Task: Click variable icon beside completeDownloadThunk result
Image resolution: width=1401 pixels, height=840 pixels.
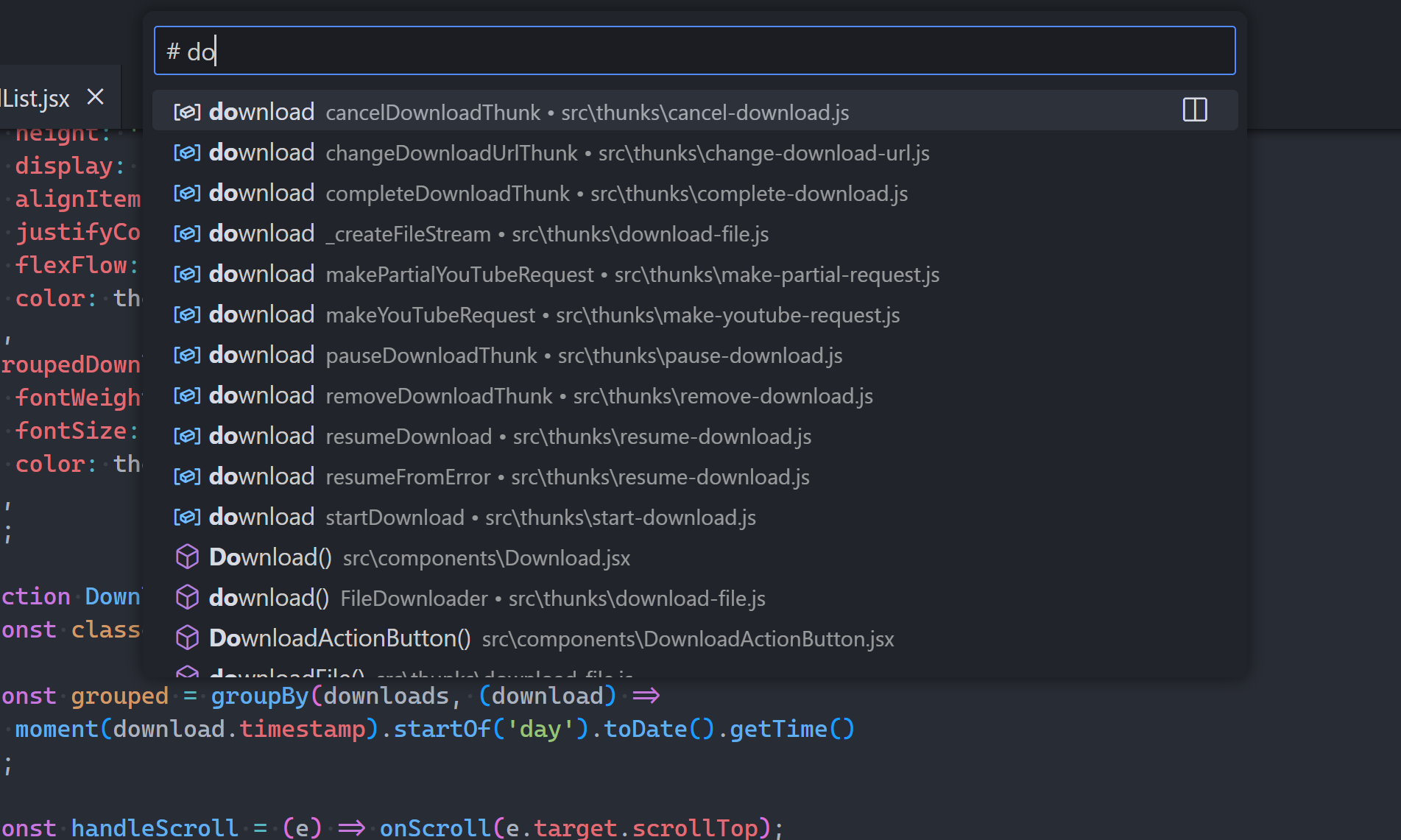Action: point(187,193)
